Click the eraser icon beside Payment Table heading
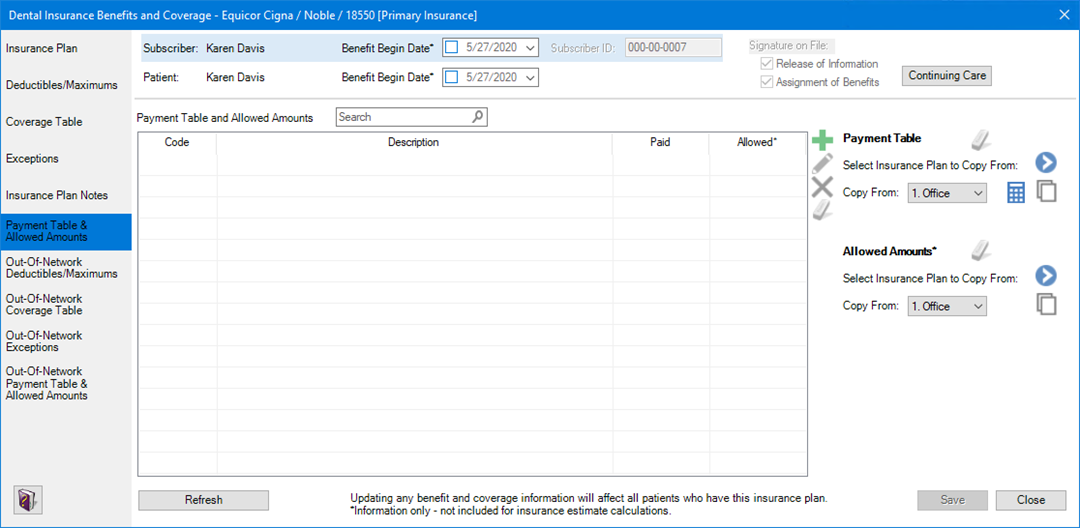 [981, 139]
